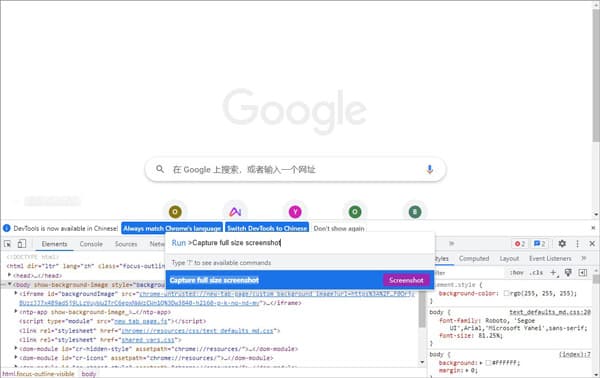Close the DevTools panel
Image resolution: width=600 pixels, height=378 pixels.
click(592, 244)
